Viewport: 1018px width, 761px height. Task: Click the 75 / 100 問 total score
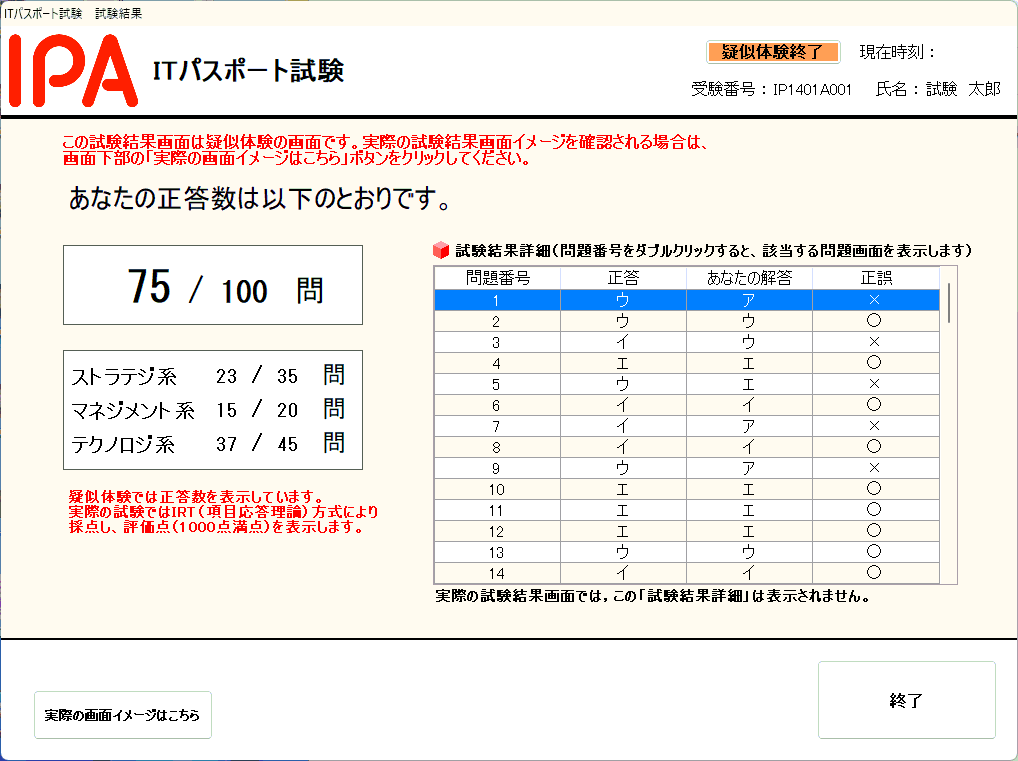click(x=225, y=287)
